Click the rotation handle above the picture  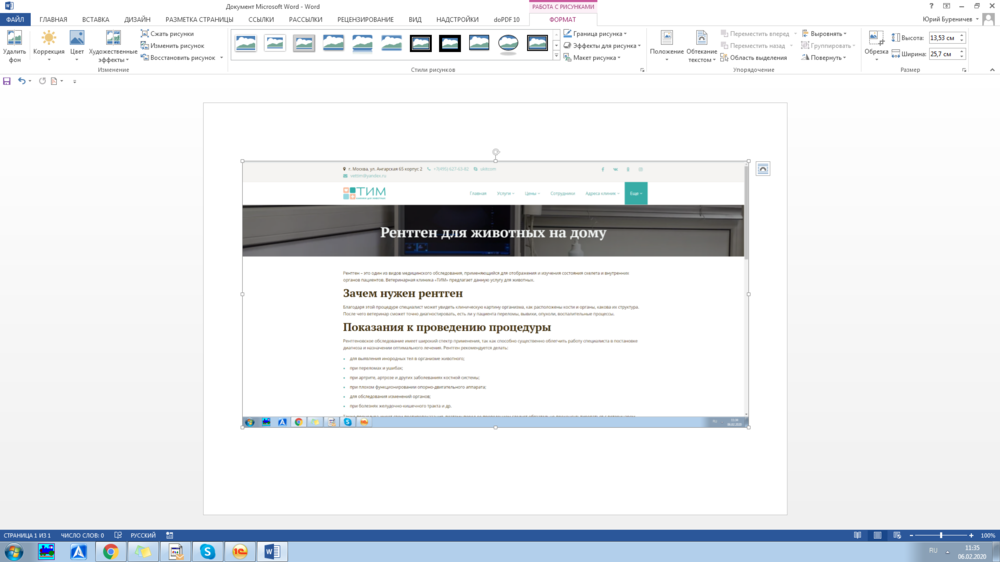pyautogui.click(x=496, y=152)
